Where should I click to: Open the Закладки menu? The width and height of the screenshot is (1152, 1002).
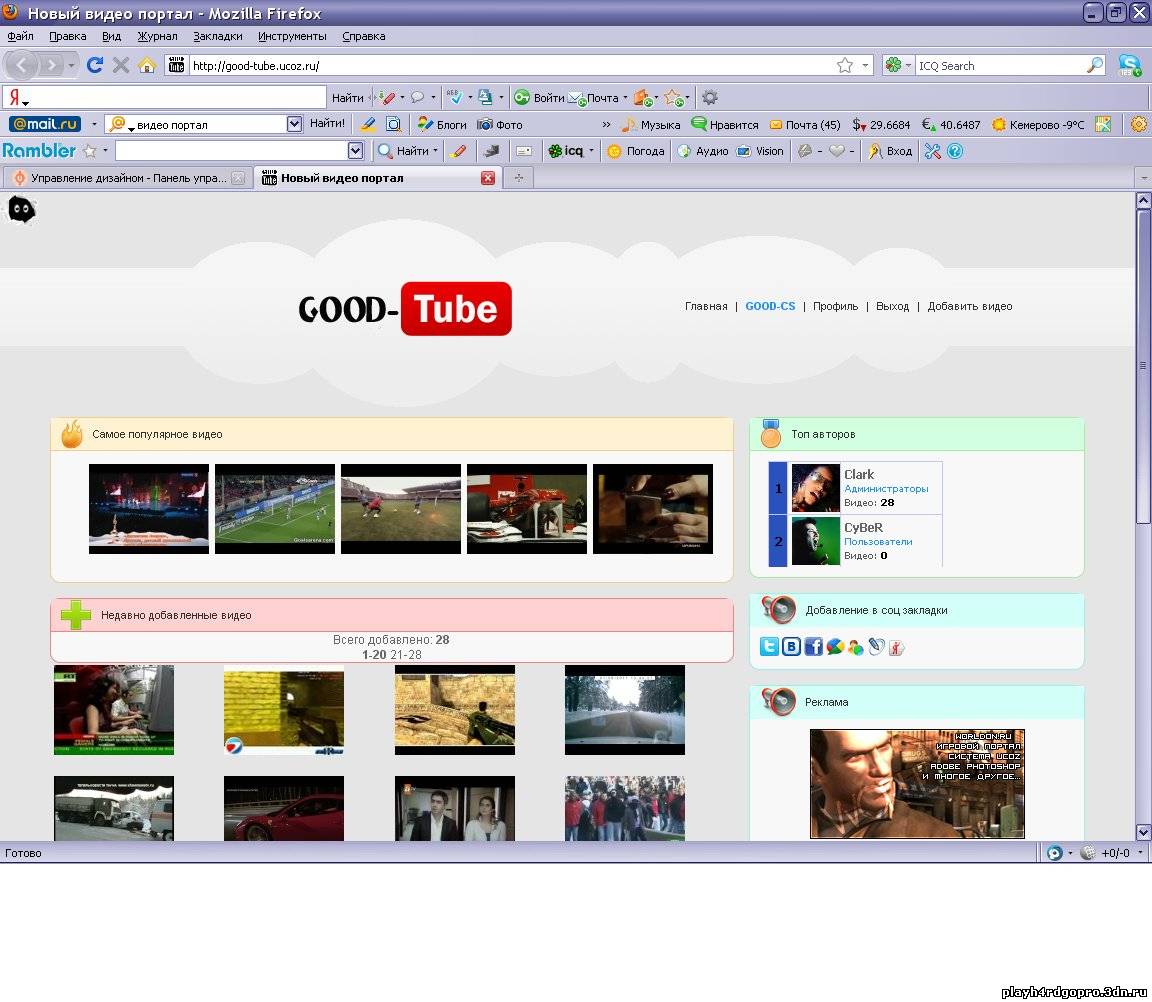click(217, 36)
